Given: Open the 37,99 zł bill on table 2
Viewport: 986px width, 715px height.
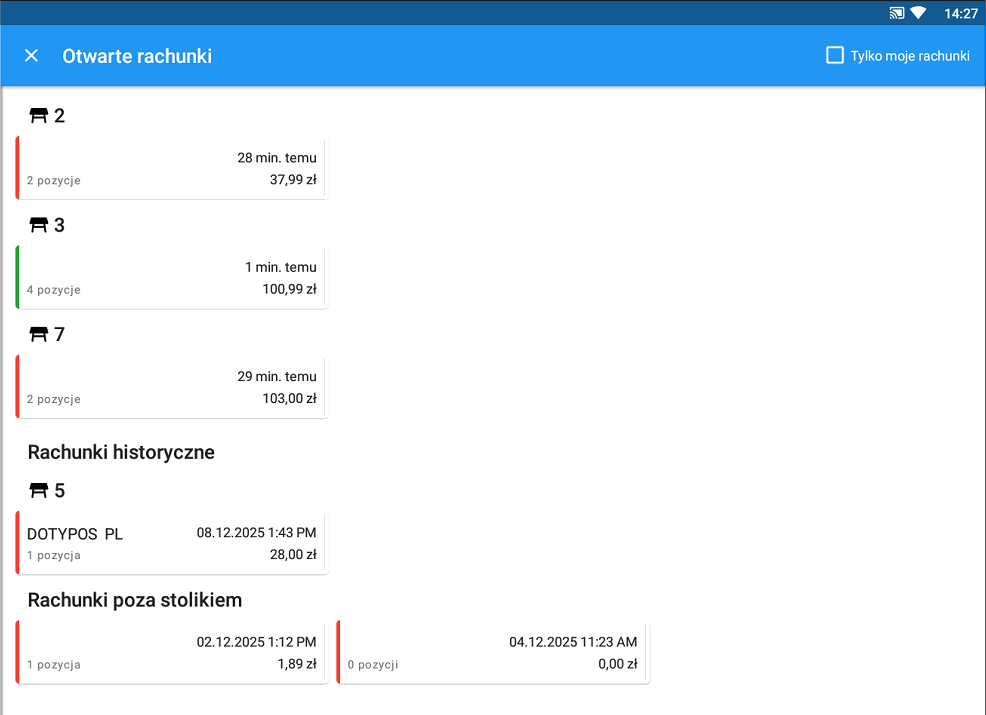Looking at the screenshot, I should tap(172, 169).
